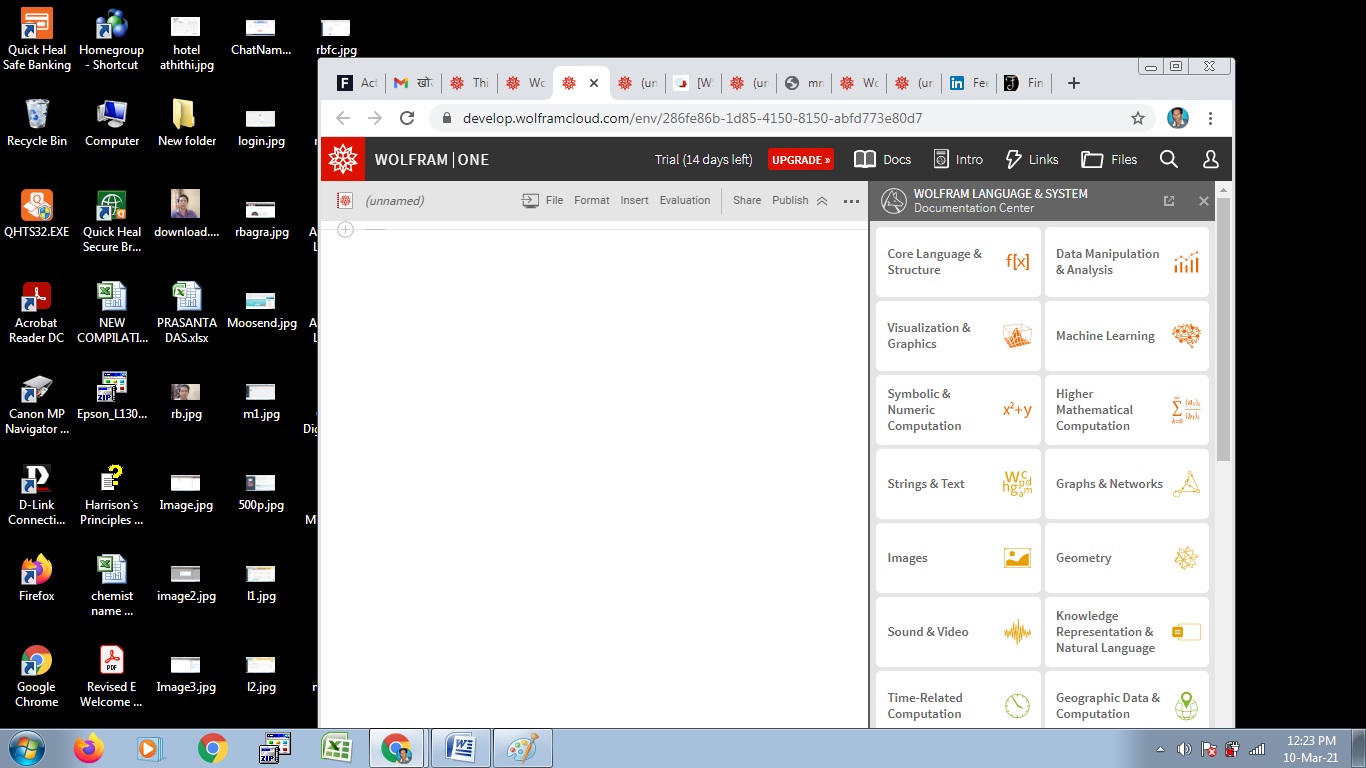Click the red UPGRADE button
Screen dimensions: 1366x768
pyautogui.click(x=801, y=159)
